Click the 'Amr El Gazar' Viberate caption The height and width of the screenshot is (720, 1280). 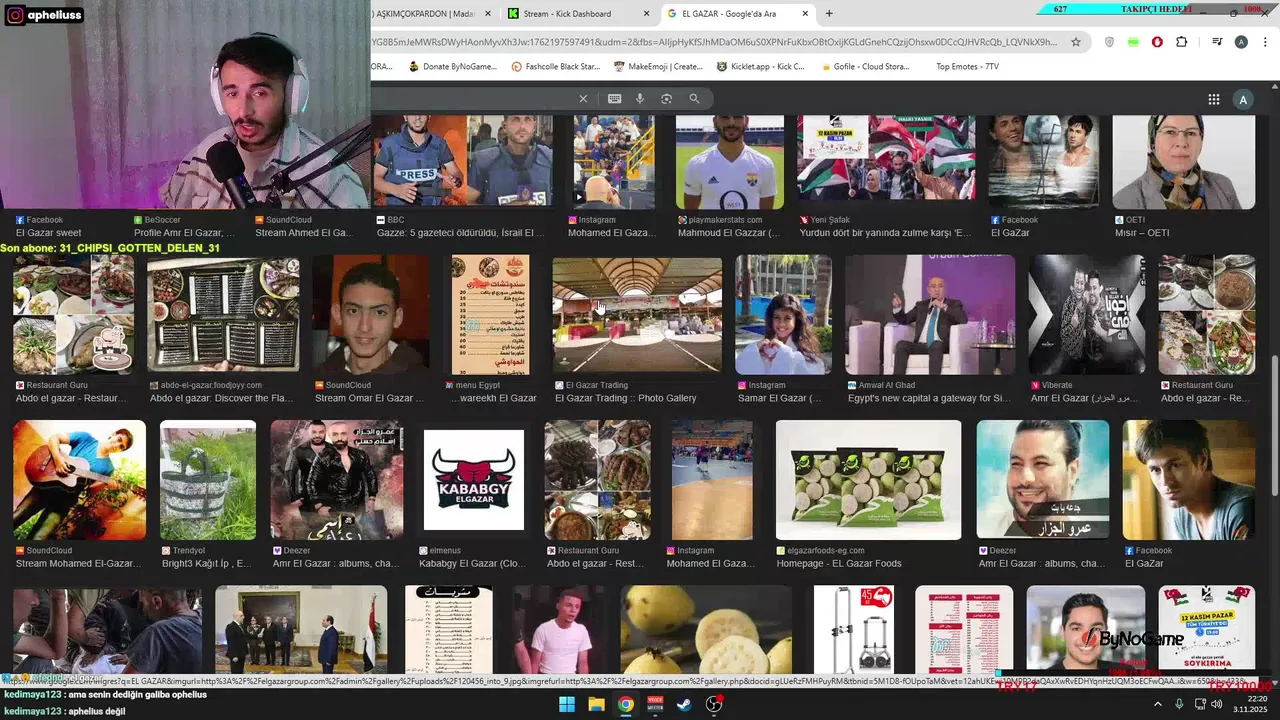pyautogui.click(x=1085, y=398)
